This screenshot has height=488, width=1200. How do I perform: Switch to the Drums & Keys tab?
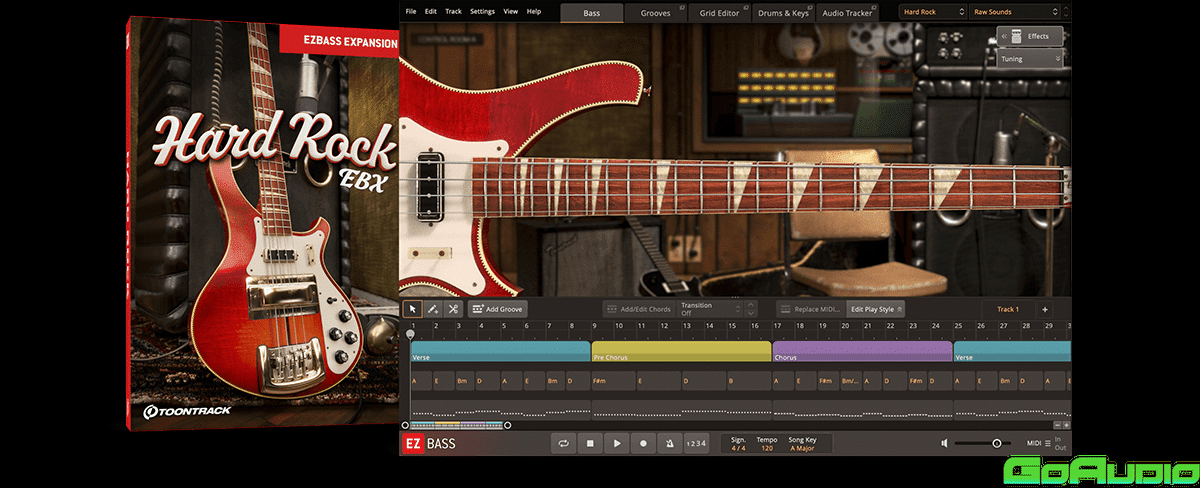(x=783, y=12)
